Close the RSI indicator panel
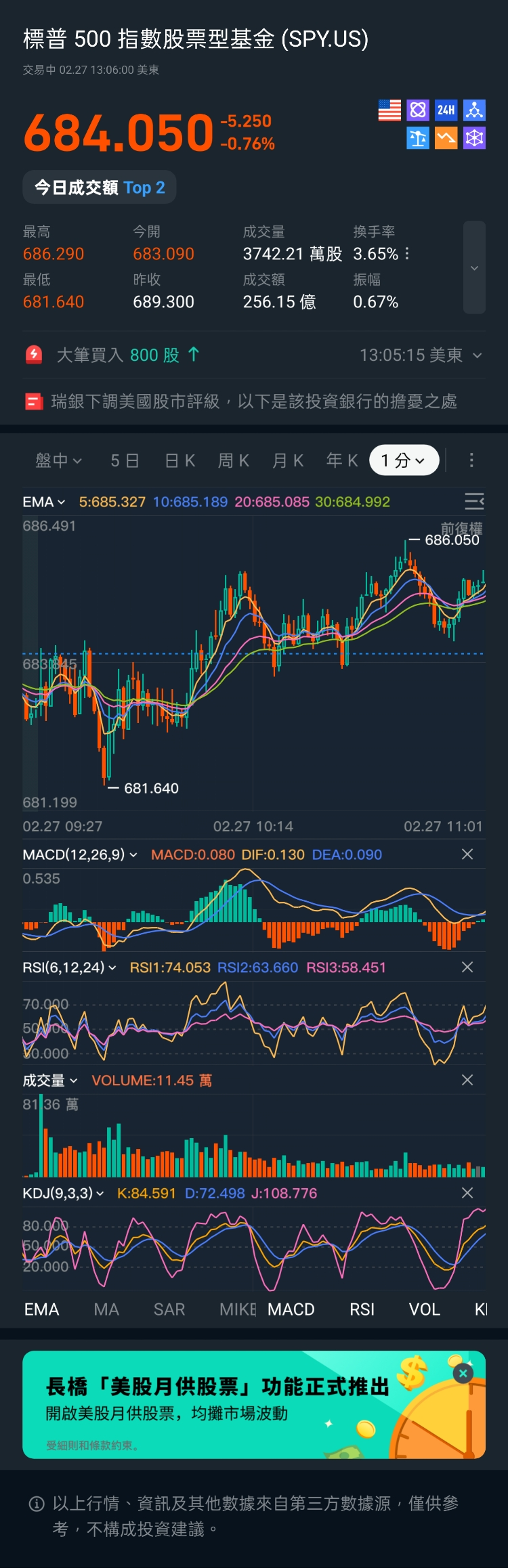Image resolution: width=508 pixels, height=1568 pixels. click(x=467, y=967)
